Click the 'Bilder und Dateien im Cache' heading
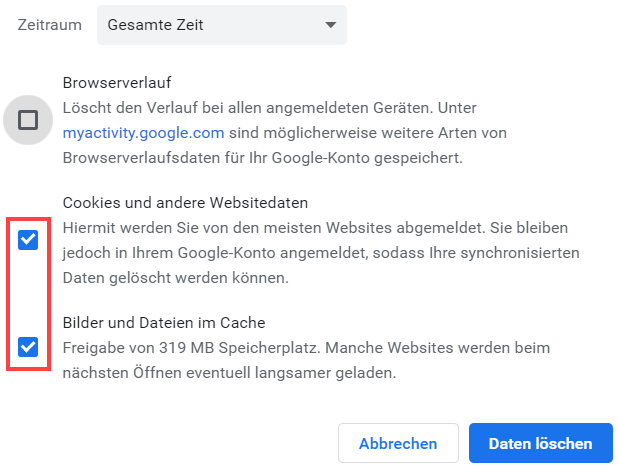The image size is (619, 471). coord(163,323)
